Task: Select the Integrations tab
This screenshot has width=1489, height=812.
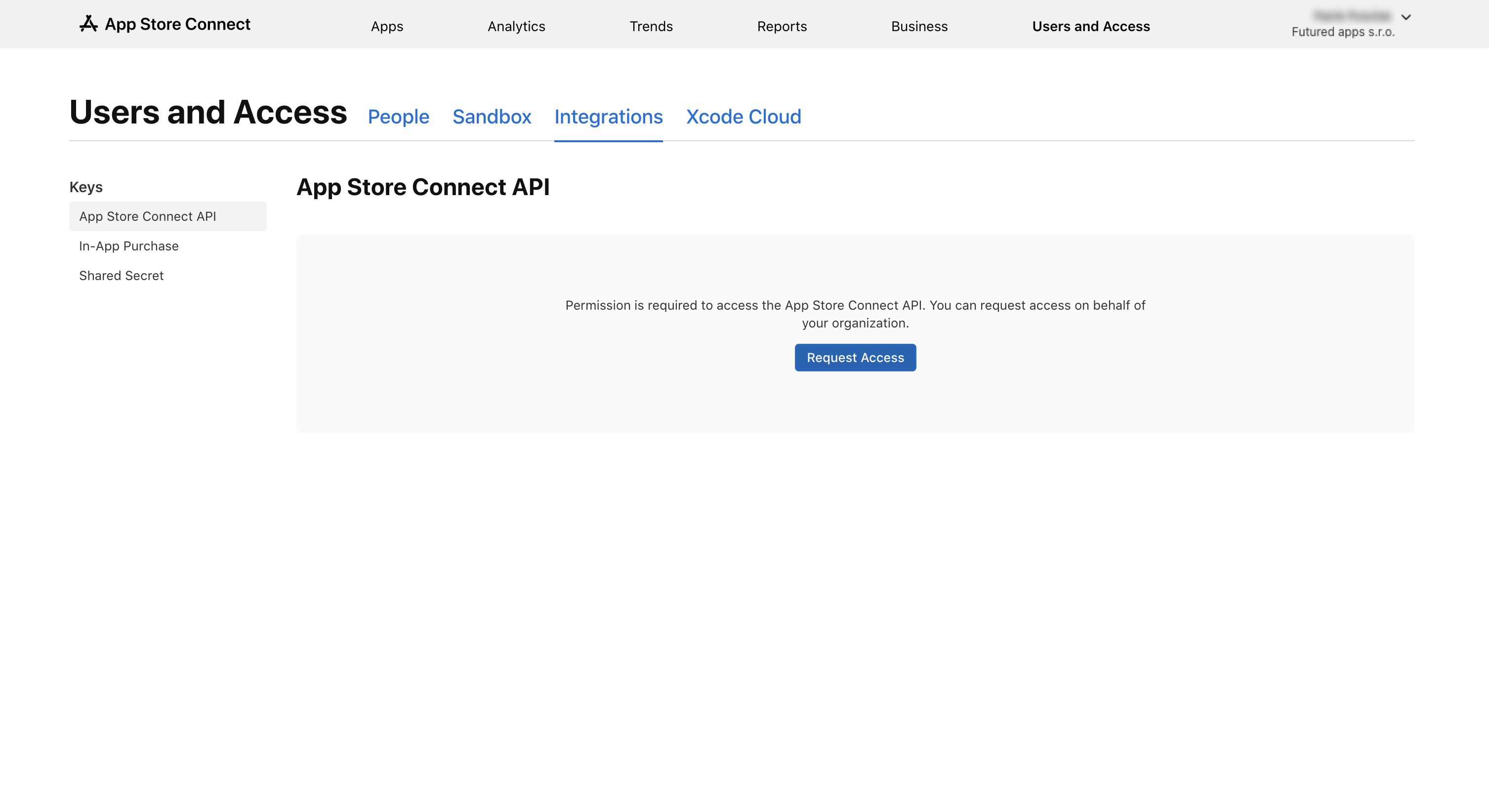Action: 608,117
